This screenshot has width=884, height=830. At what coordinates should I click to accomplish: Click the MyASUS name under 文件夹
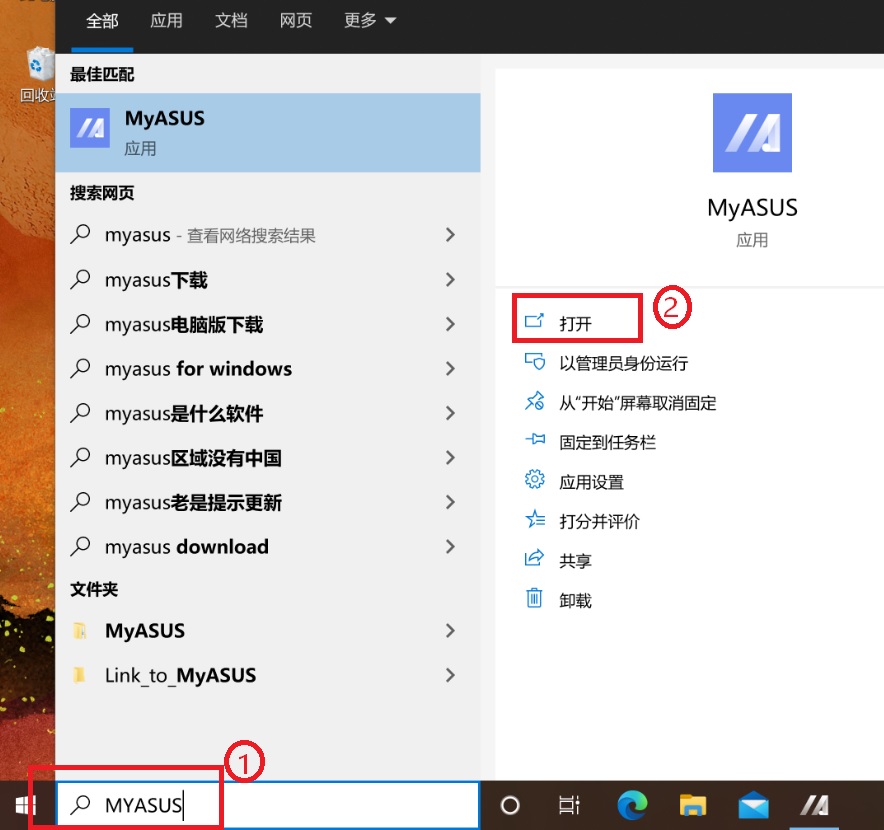point(145,630)
